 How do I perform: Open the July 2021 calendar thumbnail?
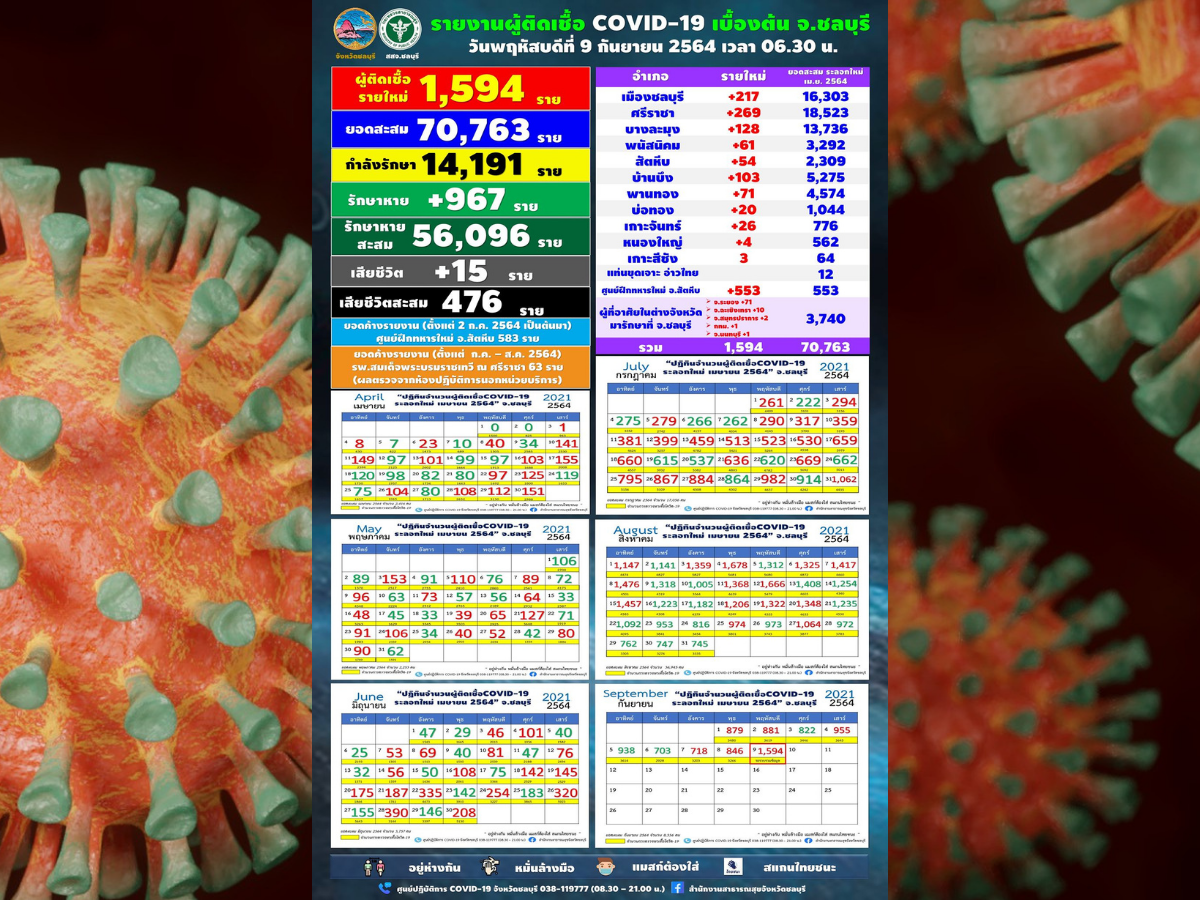click(x=732, y=436)
